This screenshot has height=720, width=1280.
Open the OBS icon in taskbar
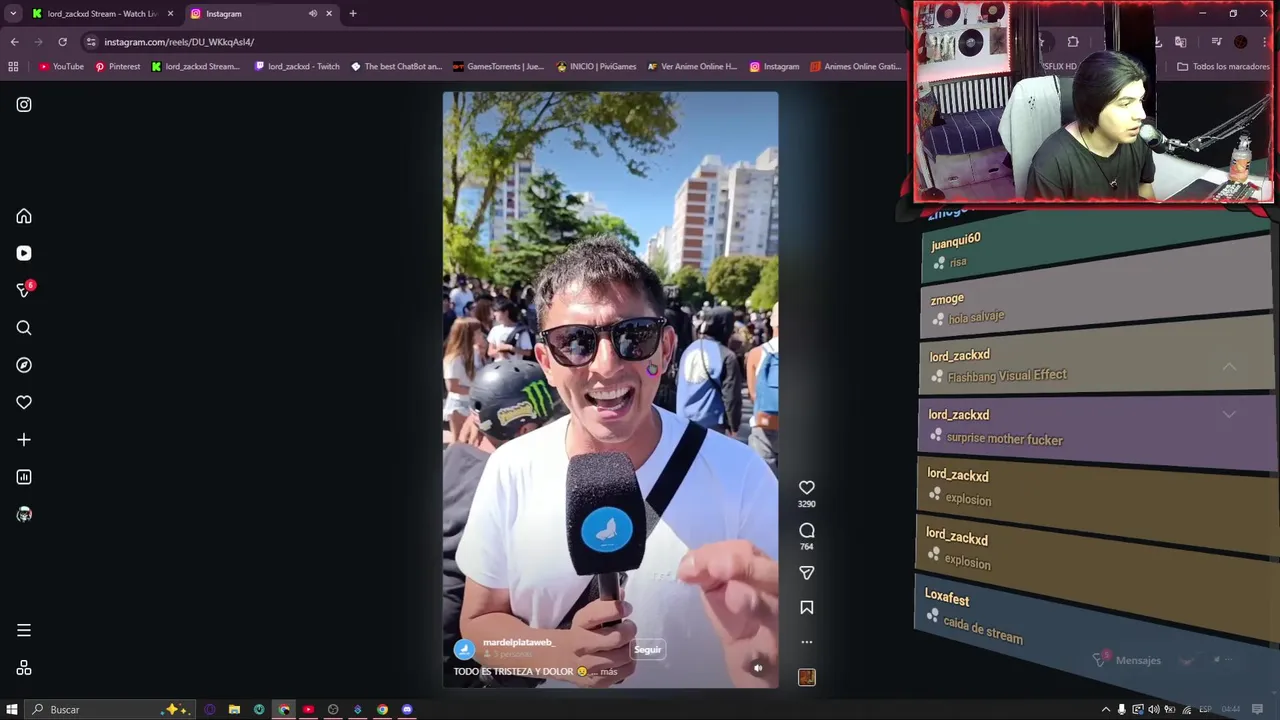coord(333,710)
